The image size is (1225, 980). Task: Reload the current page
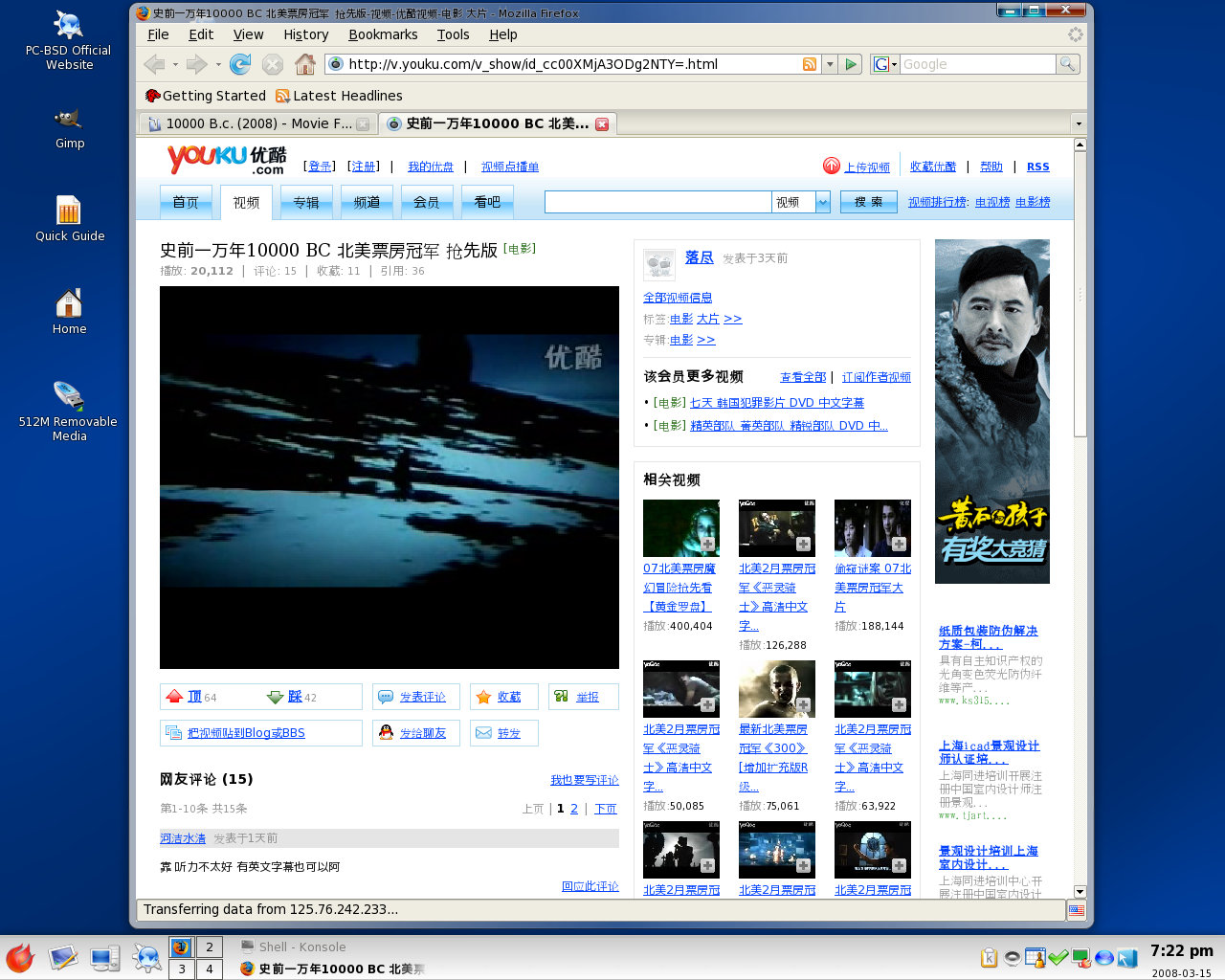(x=240, y=64)
